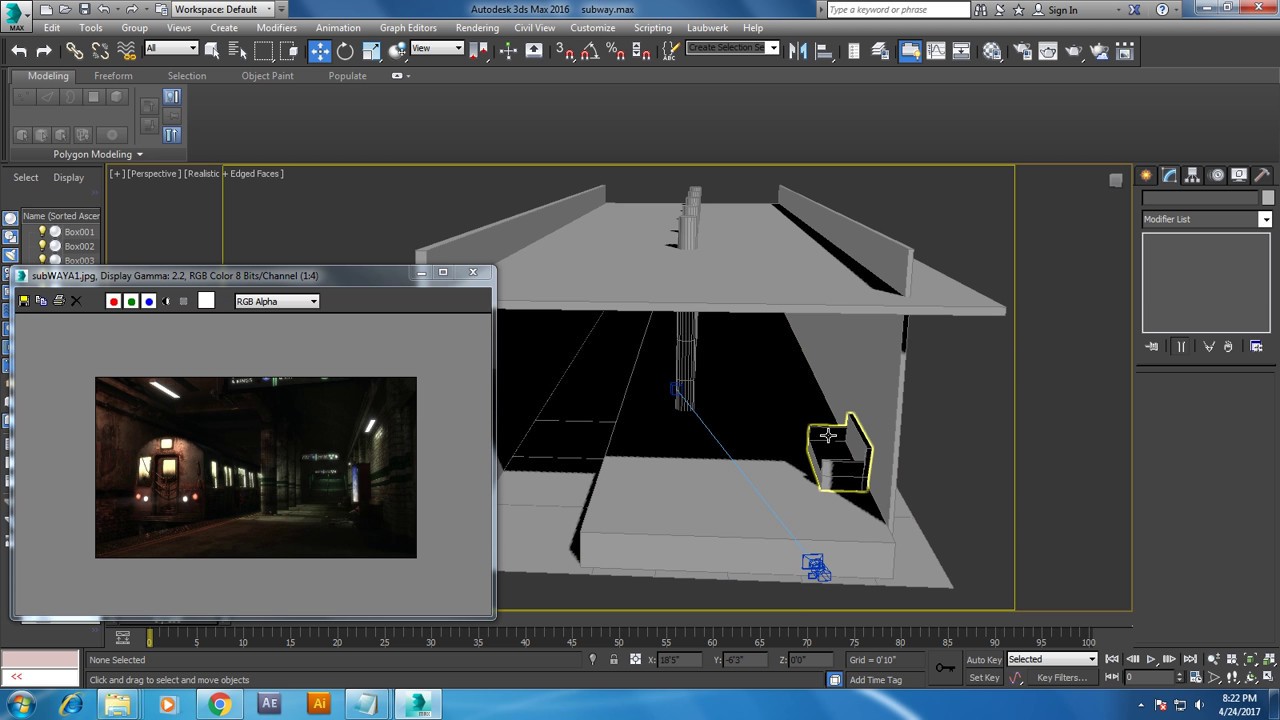This screenshot has height=720, width=1280.
Task: Toggle red channel in image window
Action: point(113,301)
